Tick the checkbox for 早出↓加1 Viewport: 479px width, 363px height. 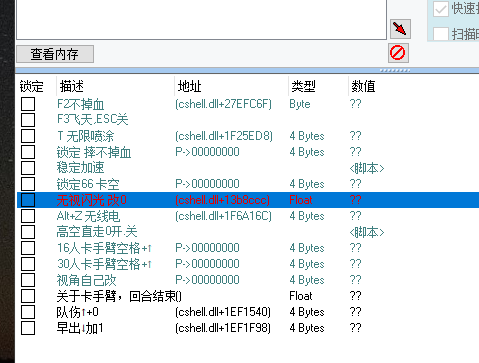click(x=28, y=328)
